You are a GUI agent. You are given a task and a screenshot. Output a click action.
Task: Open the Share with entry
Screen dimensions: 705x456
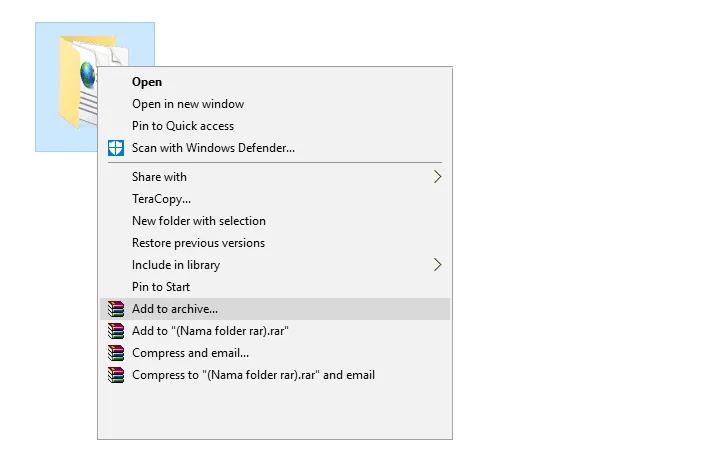[275, 177]
